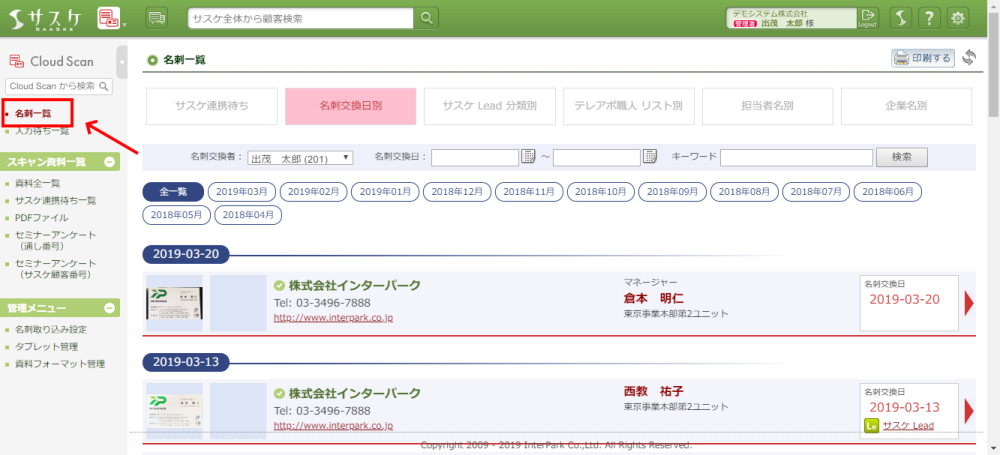
Task: Click the Cloud Scan search magnifier
Action: coord(103,86)
